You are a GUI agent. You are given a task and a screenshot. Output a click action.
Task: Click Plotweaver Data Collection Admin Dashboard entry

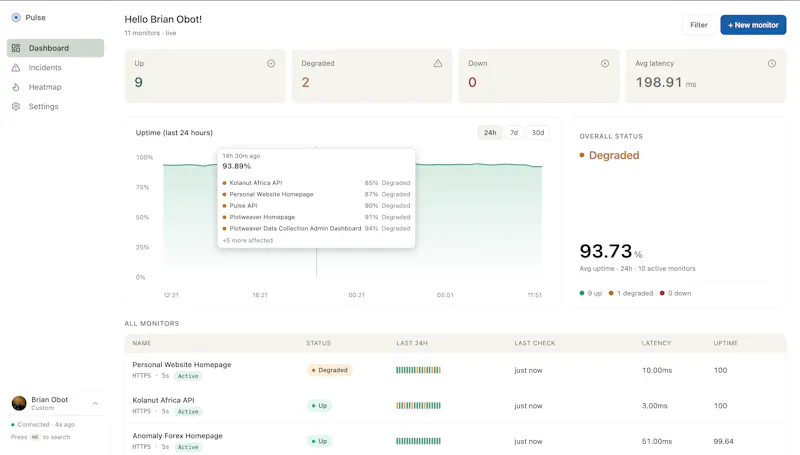pos(295,229)
